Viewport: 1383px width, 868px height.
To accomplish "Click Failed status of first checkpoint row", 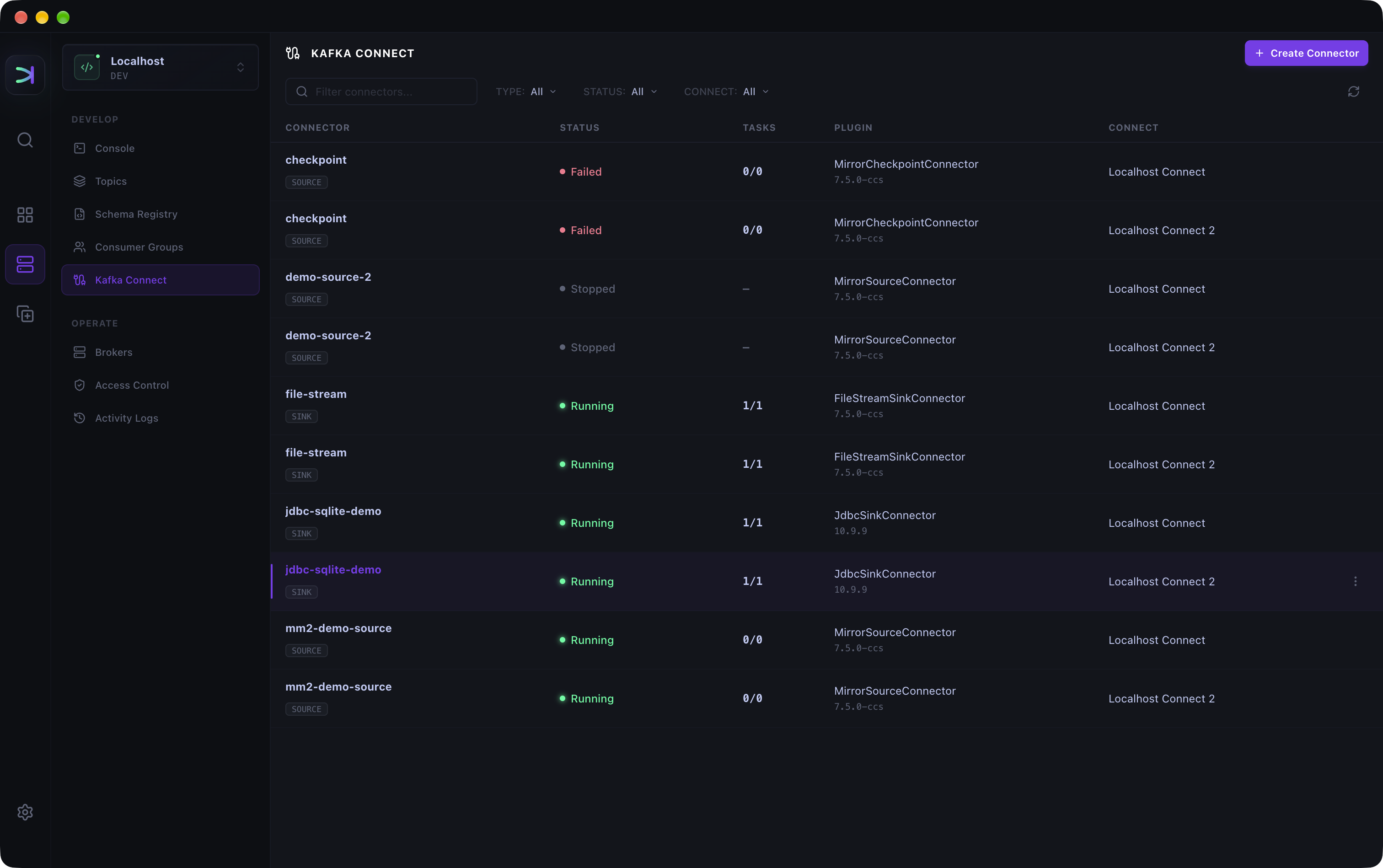I will pos(581,171).
